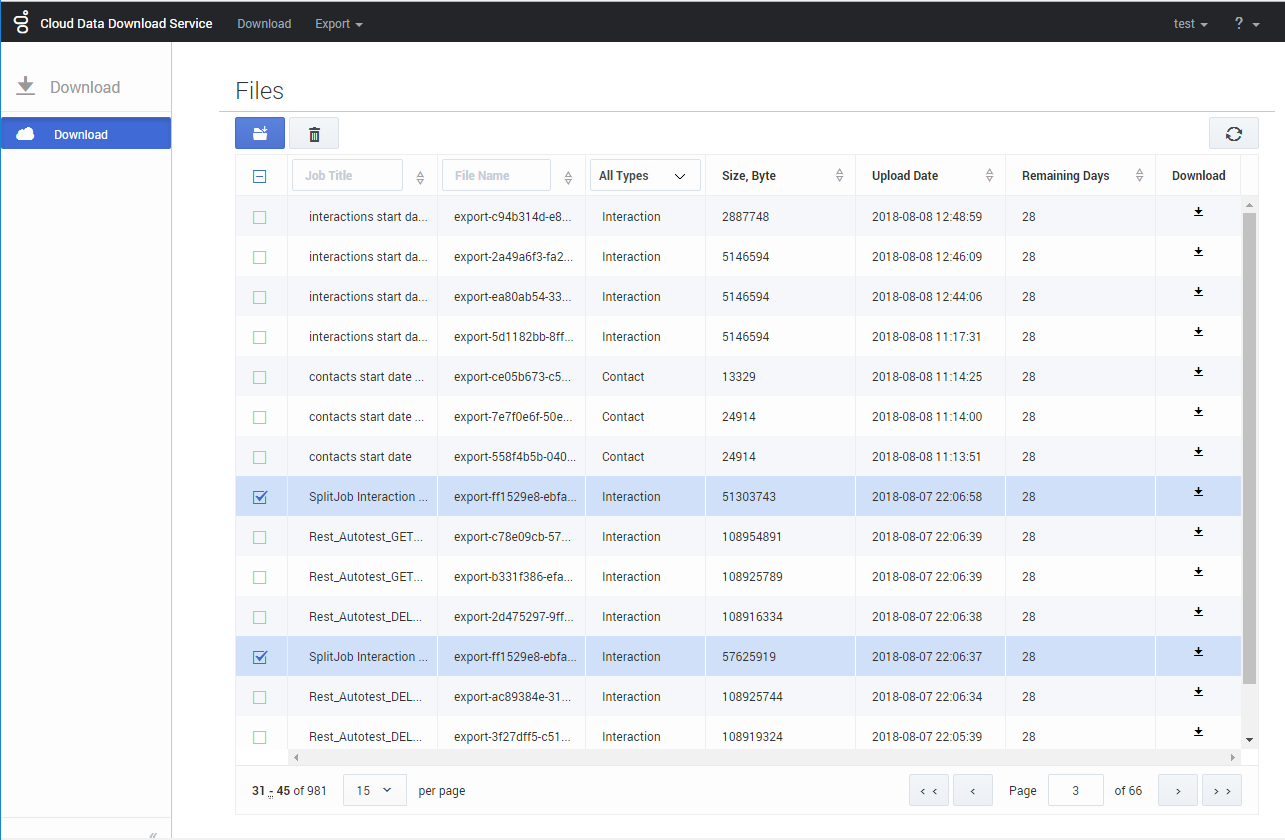The width and height of the screenshot is (1285, 840).
Task: Check the contacts row sized 13329
Action: coord(260,377)
